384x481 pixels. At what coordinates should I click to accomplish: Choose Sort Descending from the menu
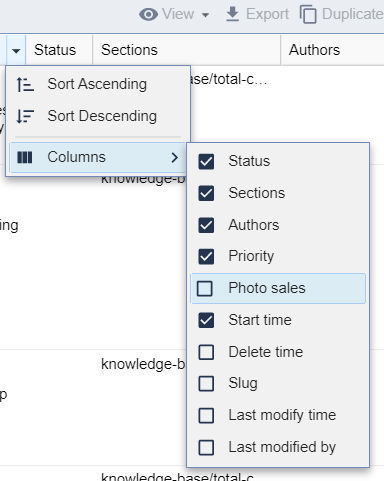(x=98, y=116)
